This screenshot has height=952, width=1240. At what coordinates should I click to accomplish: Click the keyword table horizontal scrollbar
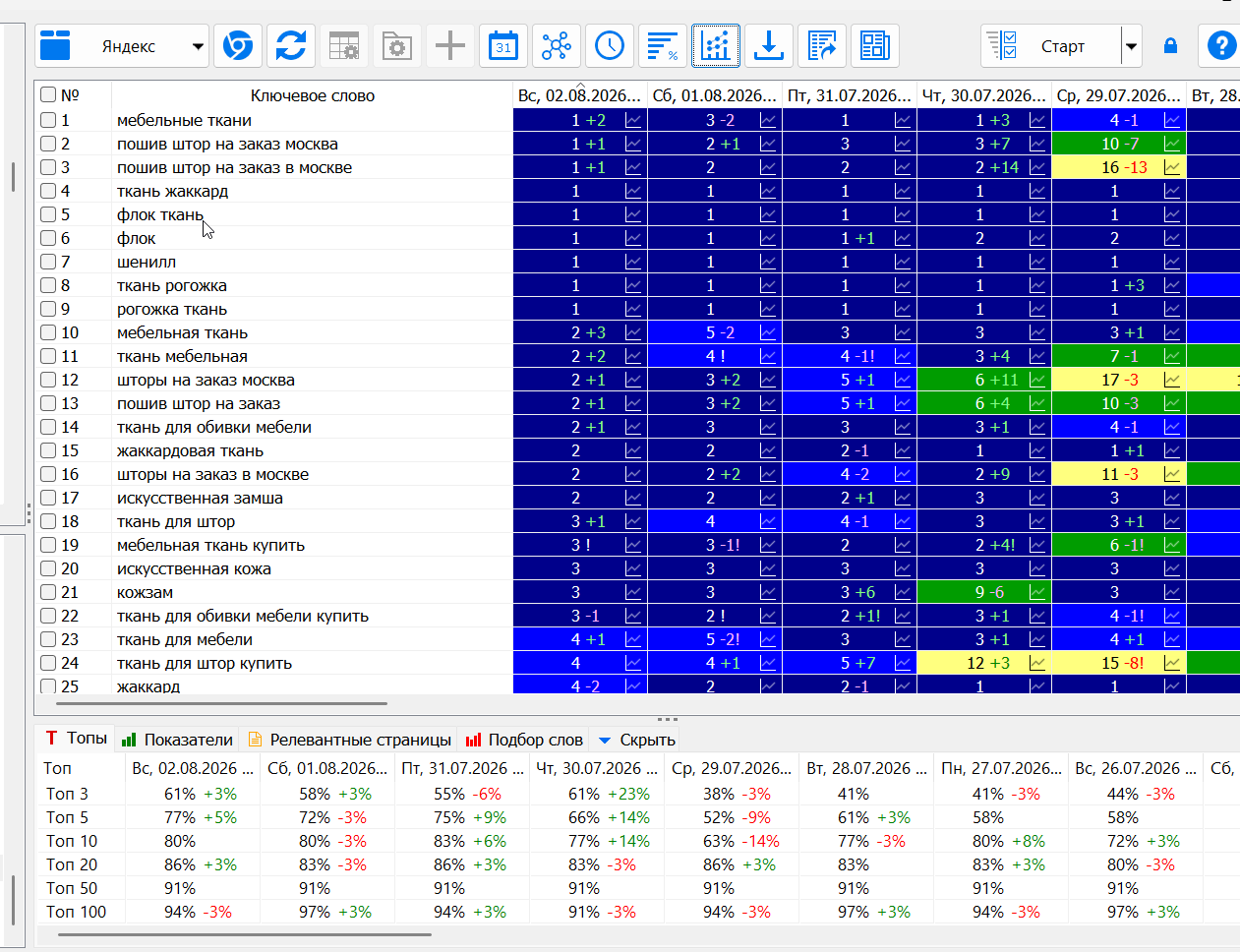pyautogui.click(x=221, y=703)
